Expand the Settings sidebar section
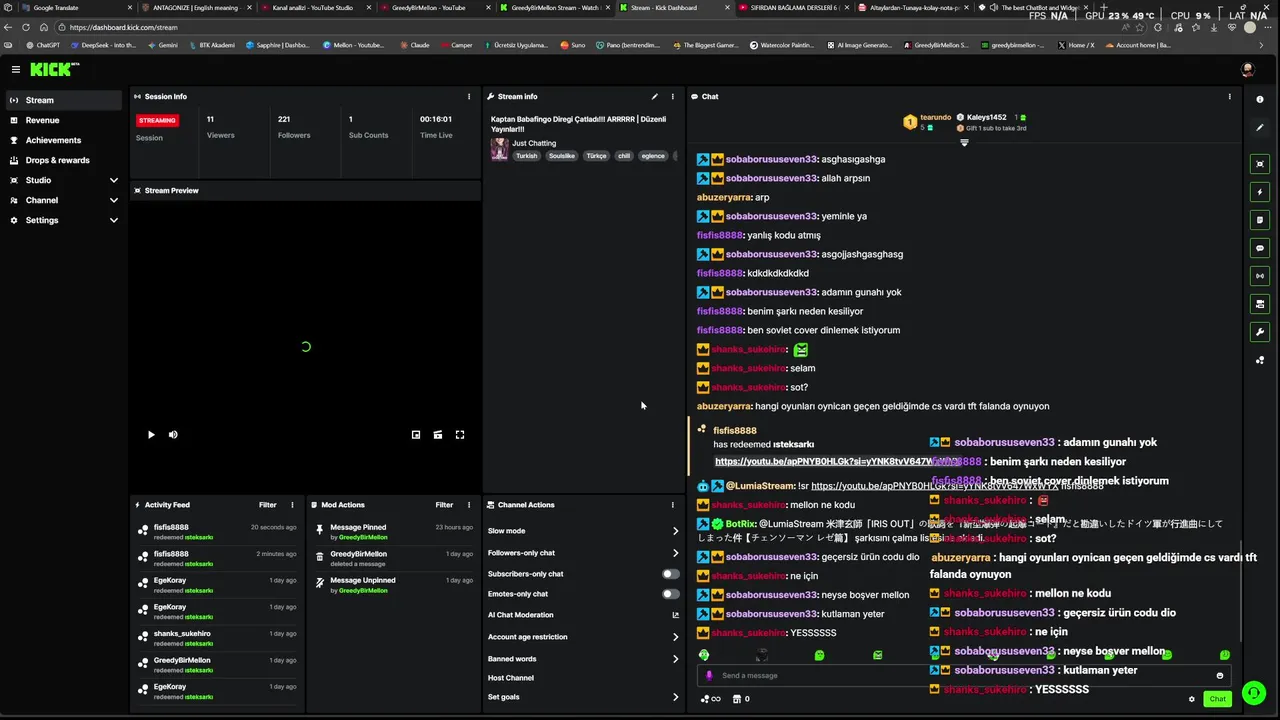 coord(114,220)
